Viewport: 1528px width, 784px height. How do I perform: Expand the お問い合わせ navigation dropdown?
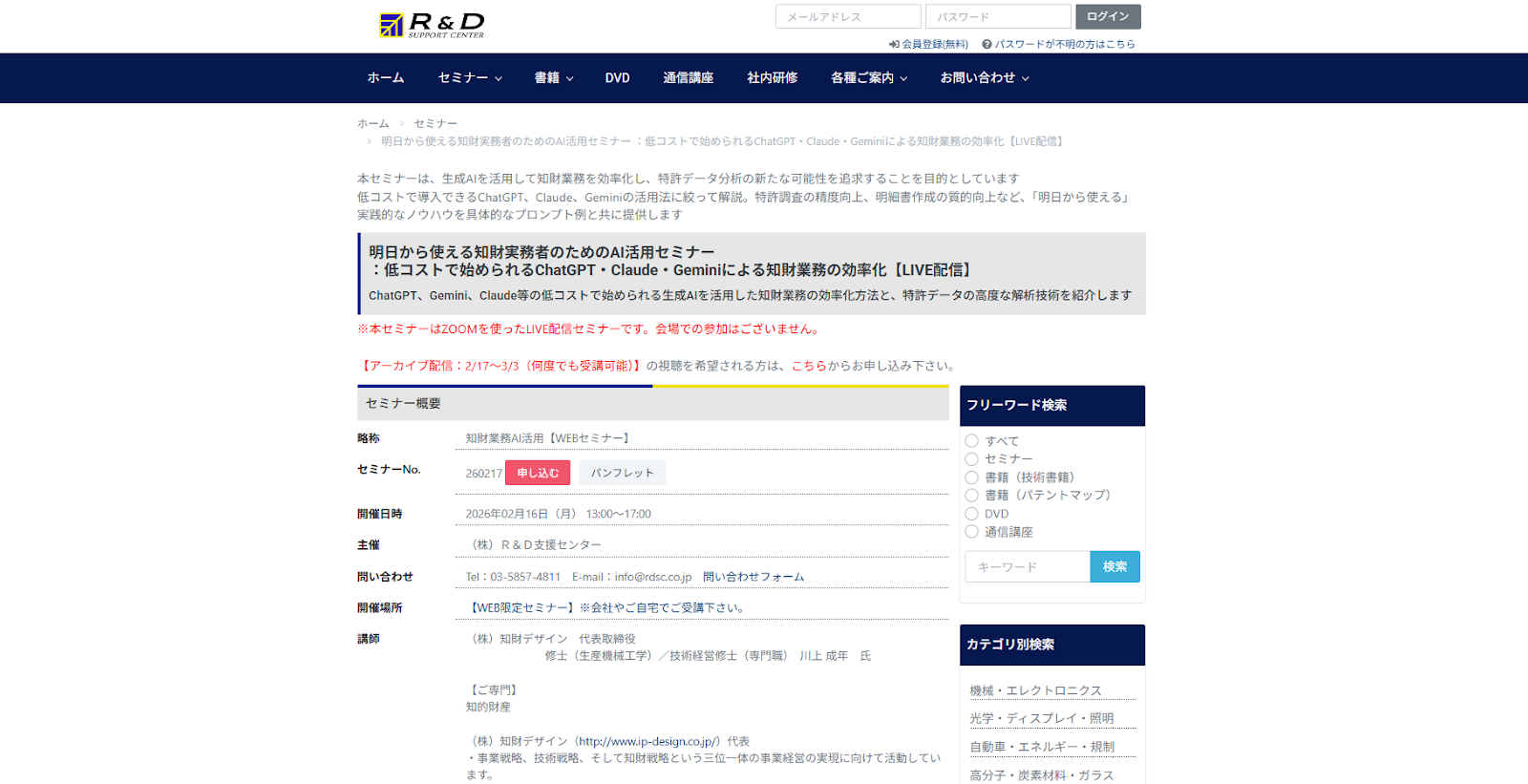985,78
